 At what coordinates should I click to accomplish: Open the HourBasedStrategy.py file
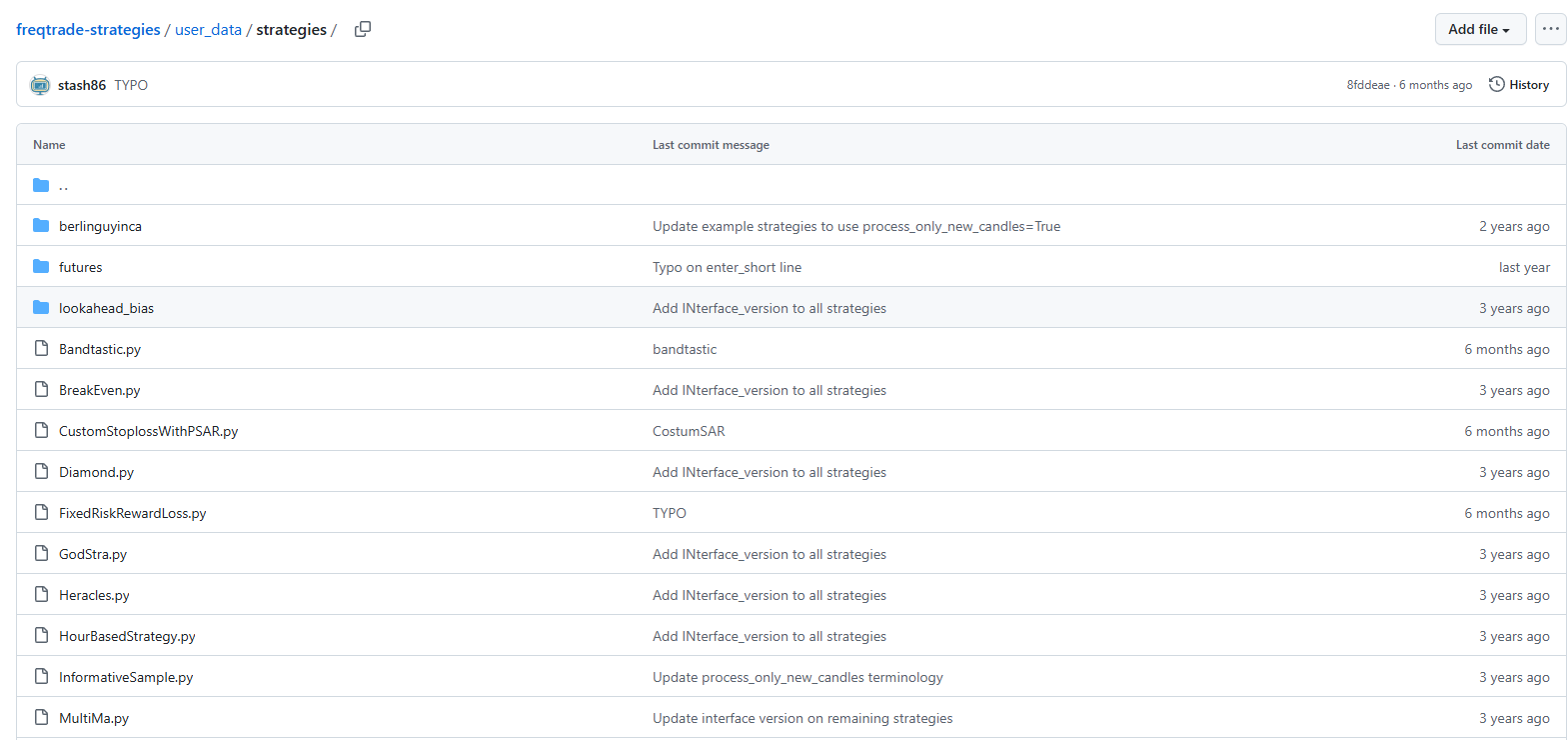coord(127,636)
